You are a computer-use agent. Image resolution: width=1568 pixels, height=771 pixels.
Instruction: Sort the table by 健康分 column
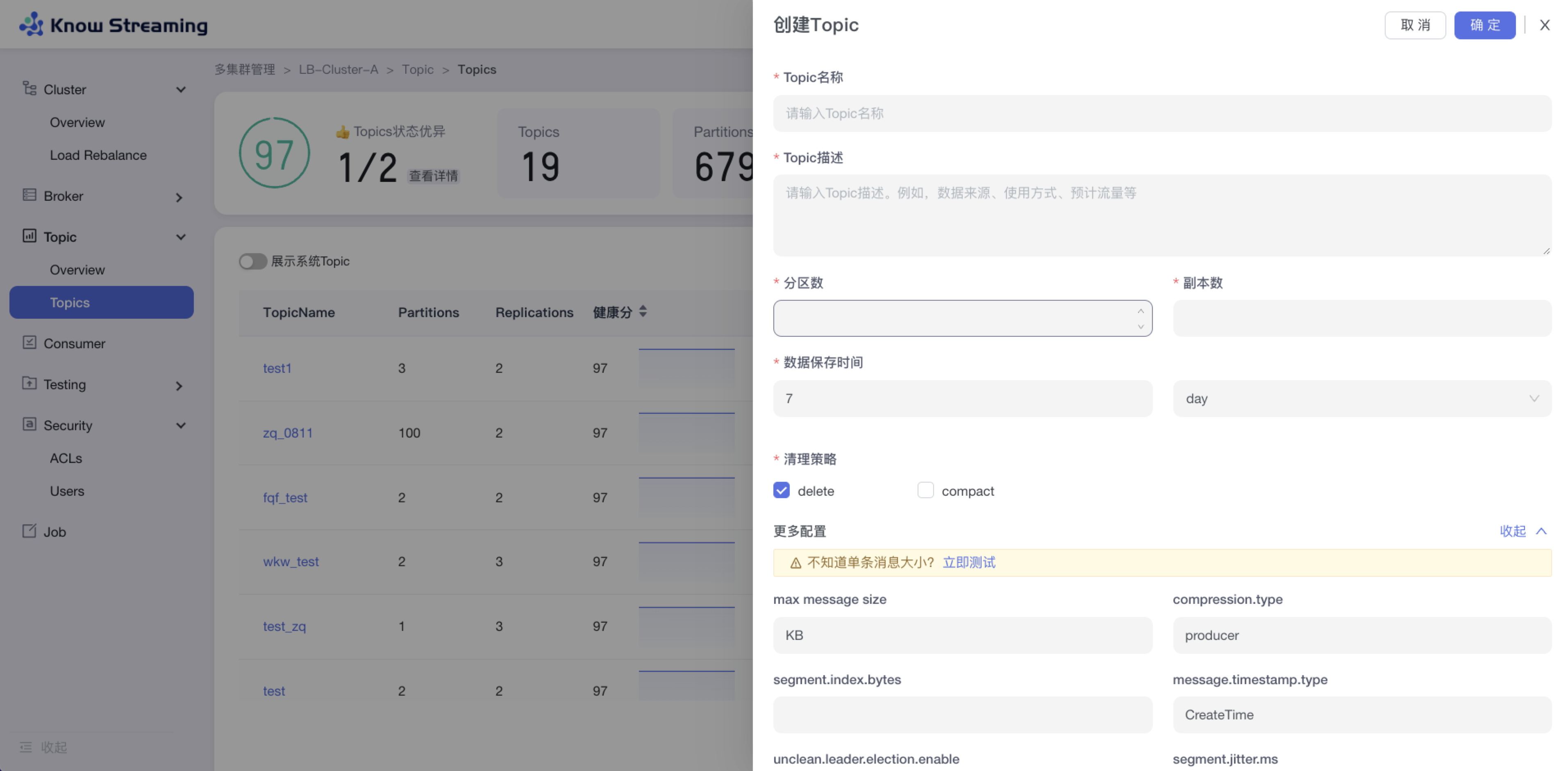tap(643, 312)
